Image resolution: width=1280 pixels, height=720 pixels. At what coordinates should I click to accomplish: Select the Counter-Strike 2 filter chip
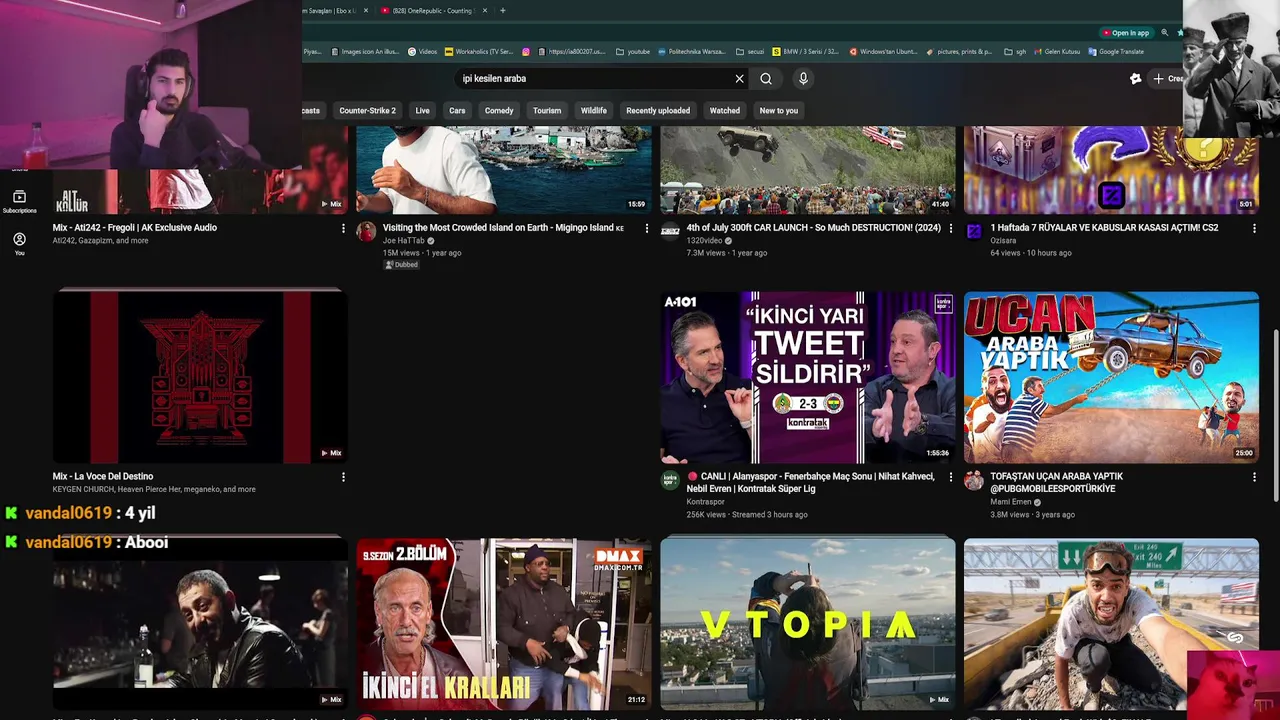coord(367,111)
